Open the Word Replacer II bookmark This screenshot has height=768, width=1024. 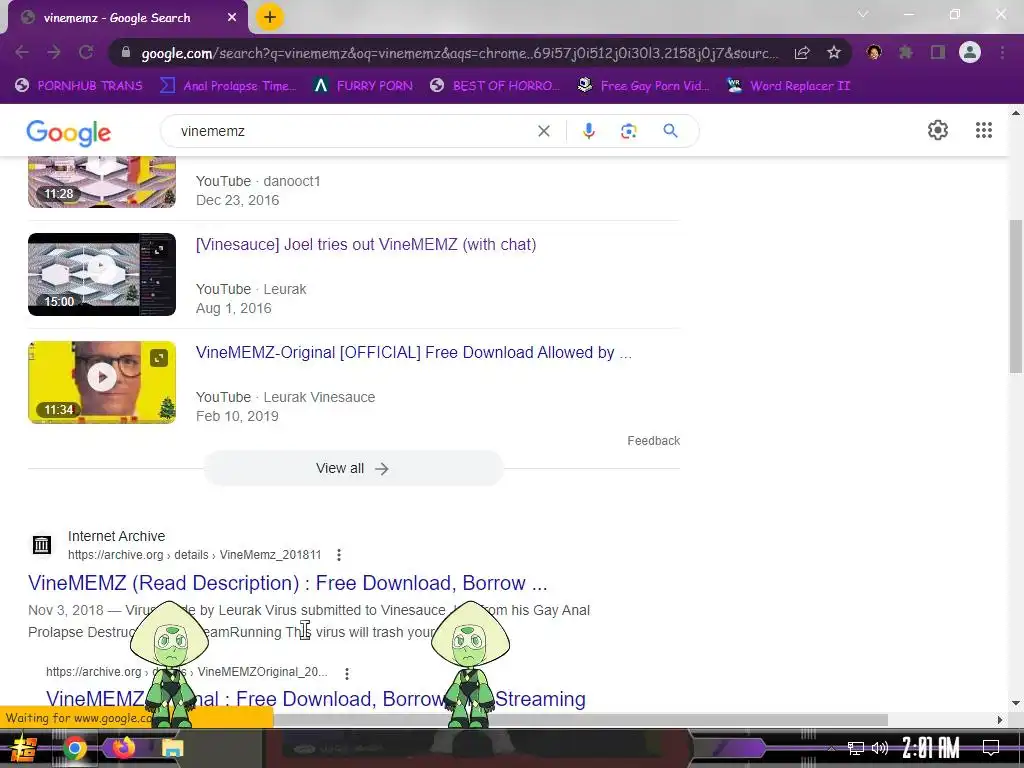click(789, 86)
